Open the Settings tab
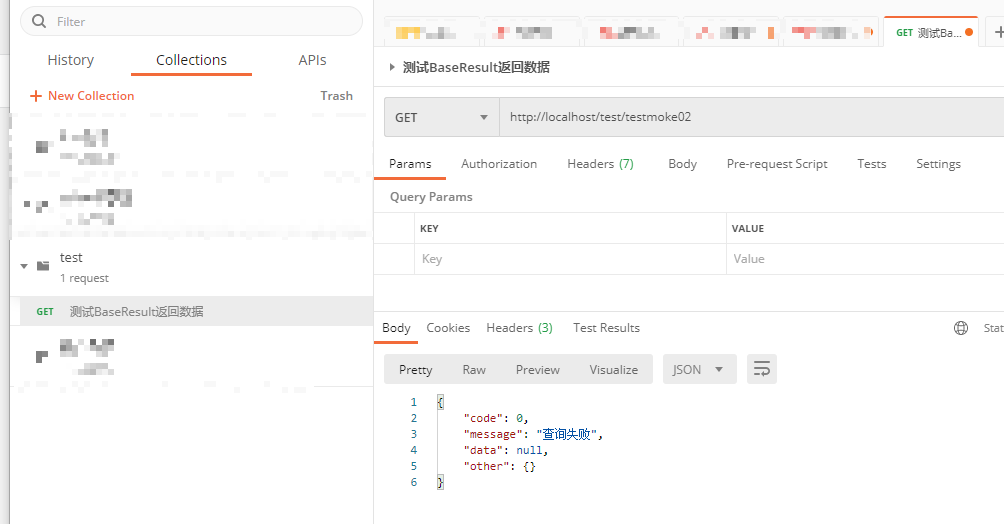 pos(938,164)
